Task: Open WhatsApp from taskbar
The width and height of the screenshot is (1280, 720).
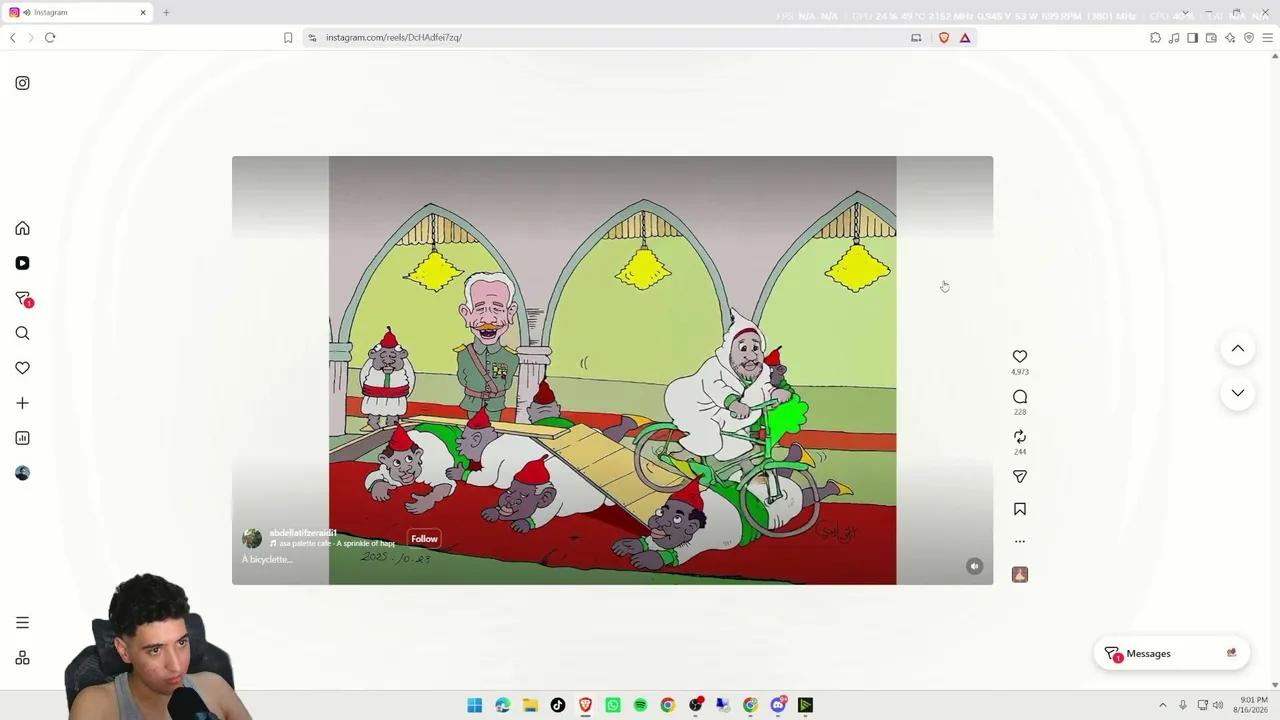Action: (613, 705)
